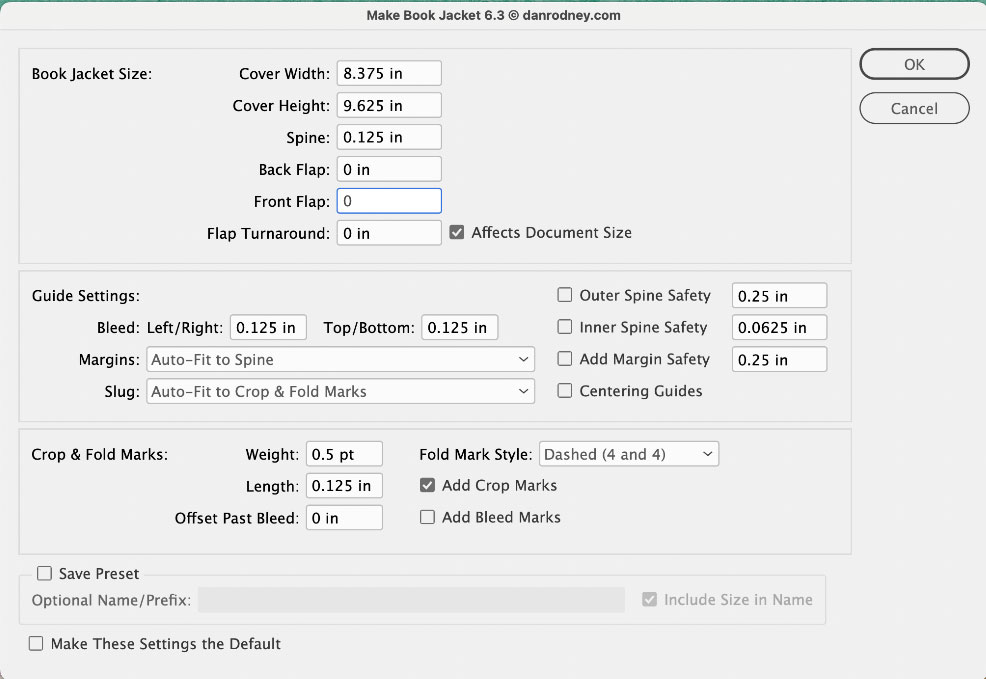The image size is (986, 679).
Task: Confirm settings with the OK button
Action: tap(914, 64)
